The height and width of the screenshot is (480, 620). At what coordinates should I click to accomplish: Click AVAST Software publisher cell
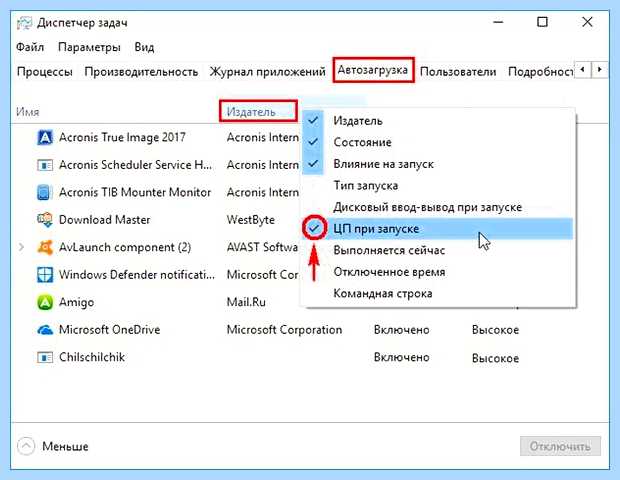(262, 247)
